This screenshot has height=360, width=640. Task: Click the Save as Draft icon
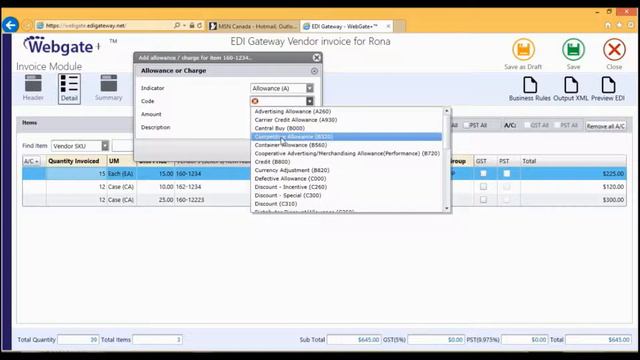point(523,50)
